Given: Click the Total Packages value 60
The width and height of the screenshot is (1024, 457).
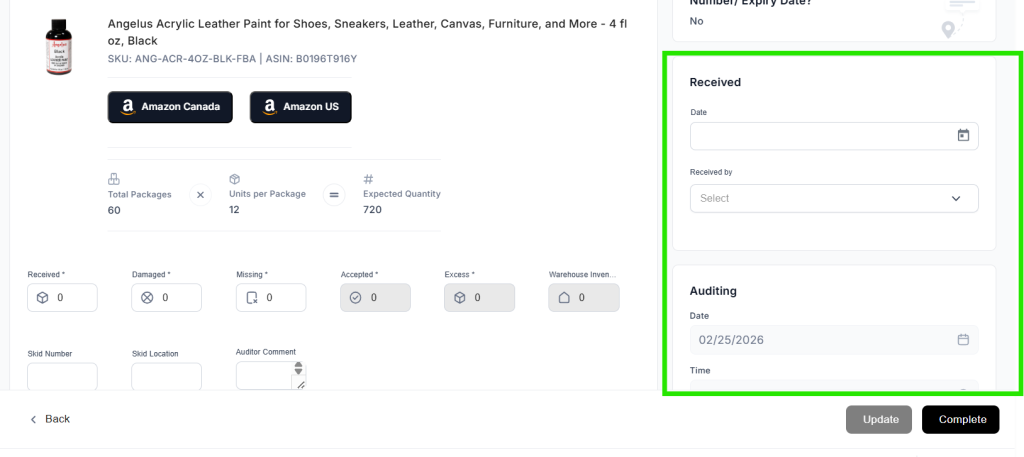Looking at the screenshot, I should pos(114,210).
